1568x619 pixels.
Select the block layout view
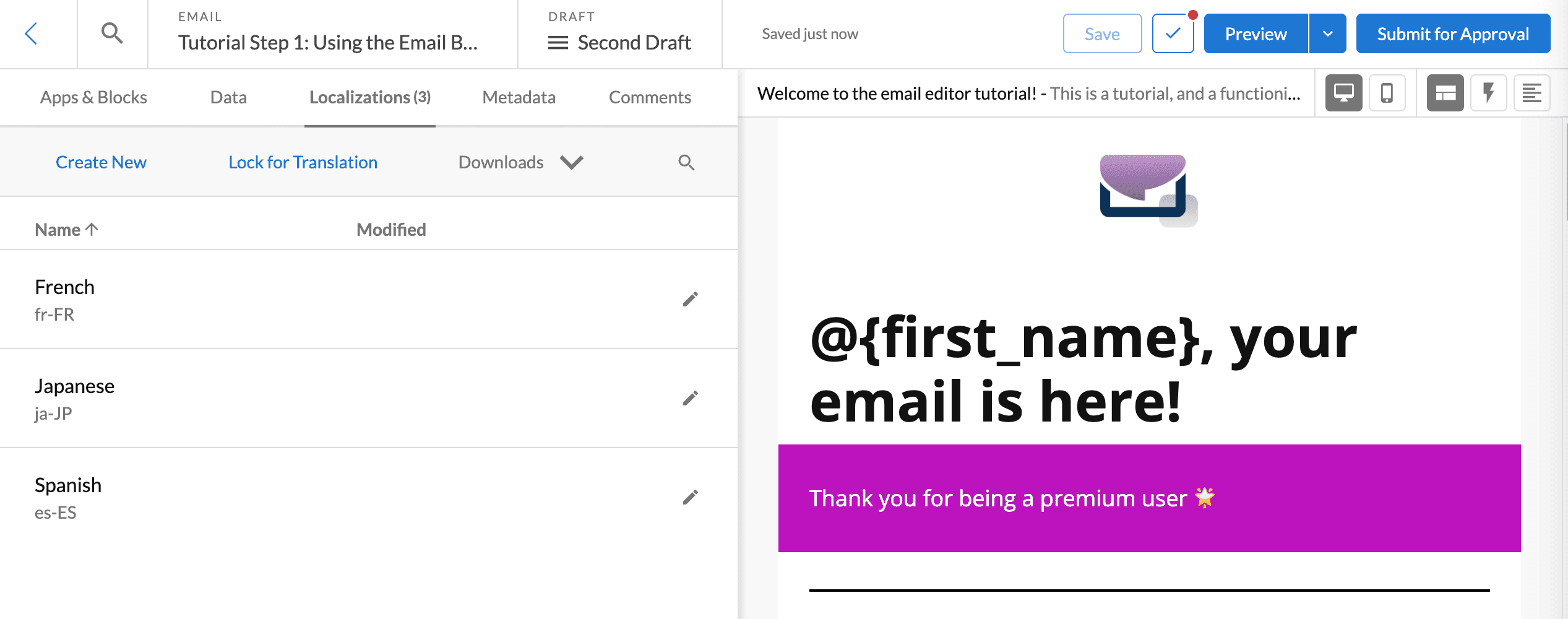pyautogui.click(x=1445, y=93)
